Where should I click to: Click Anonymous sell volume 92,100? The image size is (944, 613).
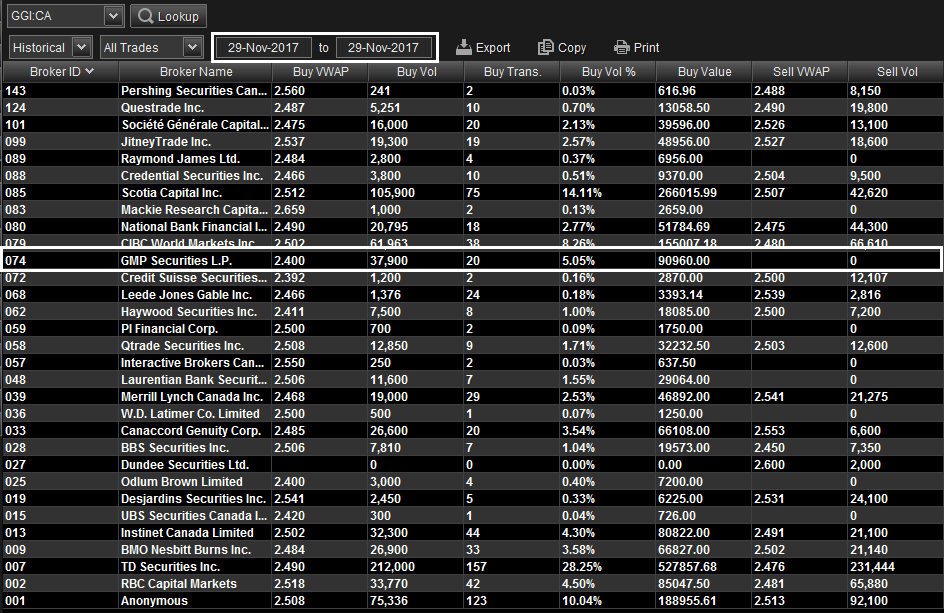[870, 601]
